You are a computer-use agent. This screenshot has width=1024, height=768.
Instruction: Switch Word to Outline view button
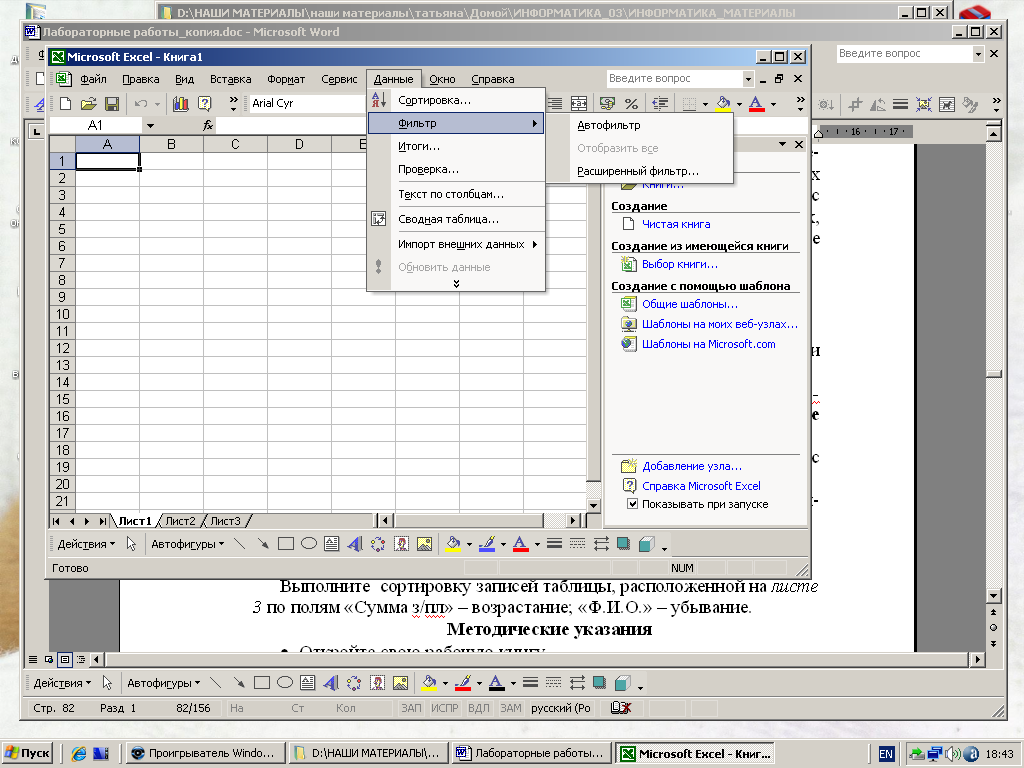click(x=80, y=660)
